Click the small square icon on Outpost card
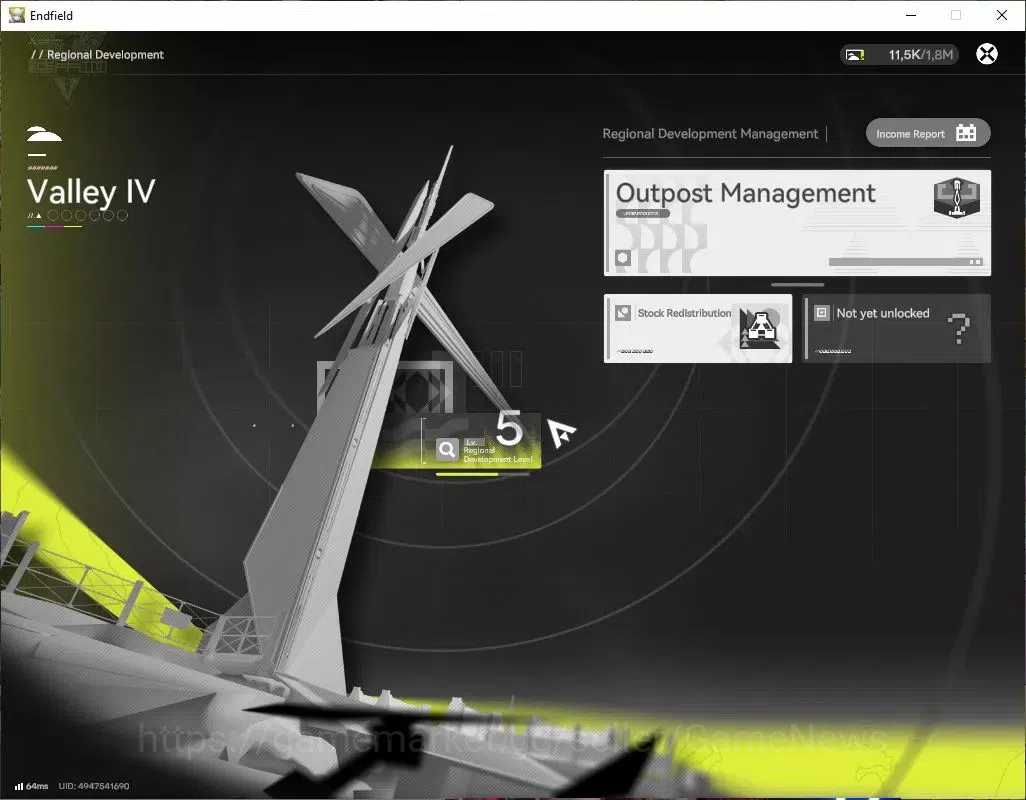The image size is (1026, 800). [622, 258]
